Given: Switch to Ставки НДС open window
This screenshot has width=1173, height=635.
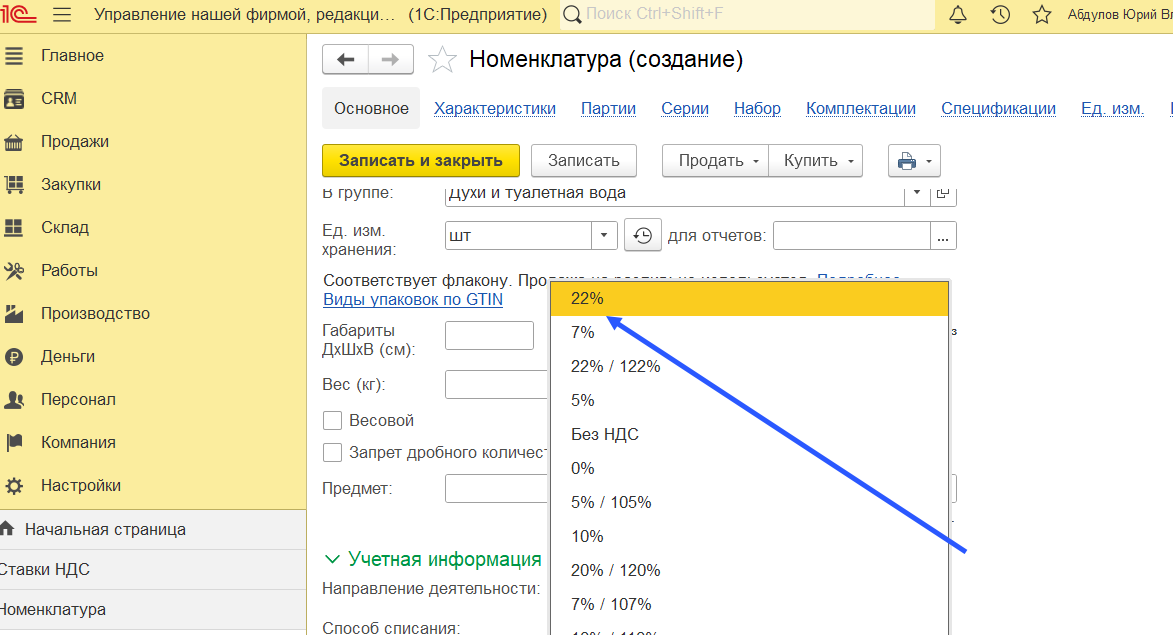Looking at the screenshot, I should coord(153,569).
